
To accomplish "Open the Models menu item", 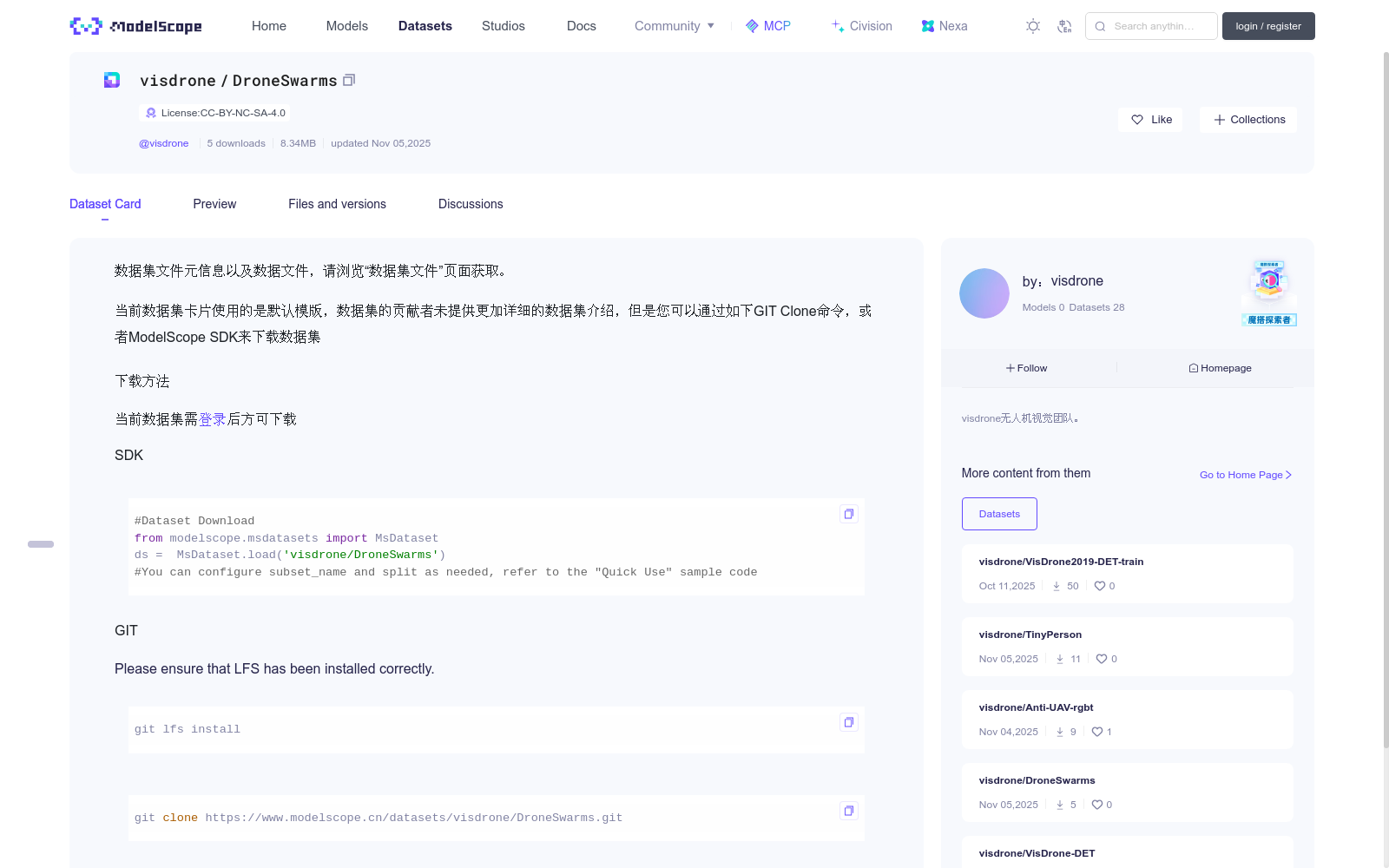I will (347, 26).
